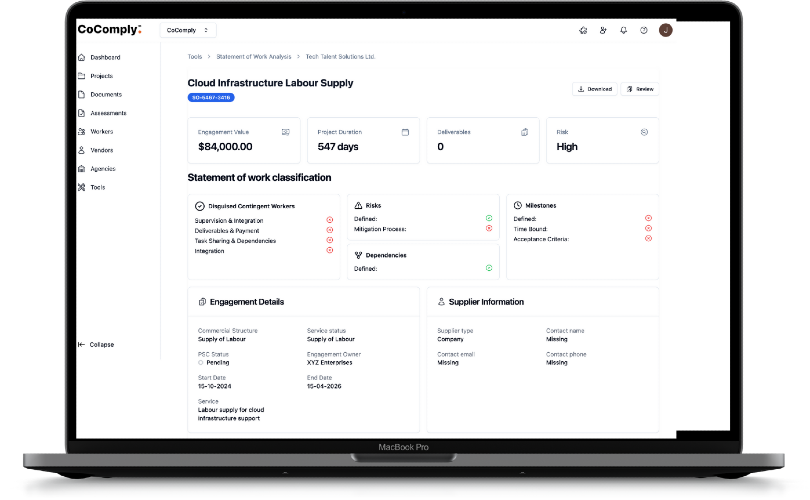
Task: Click the Dashboard home icon
Action: click(x=82, y=57)
